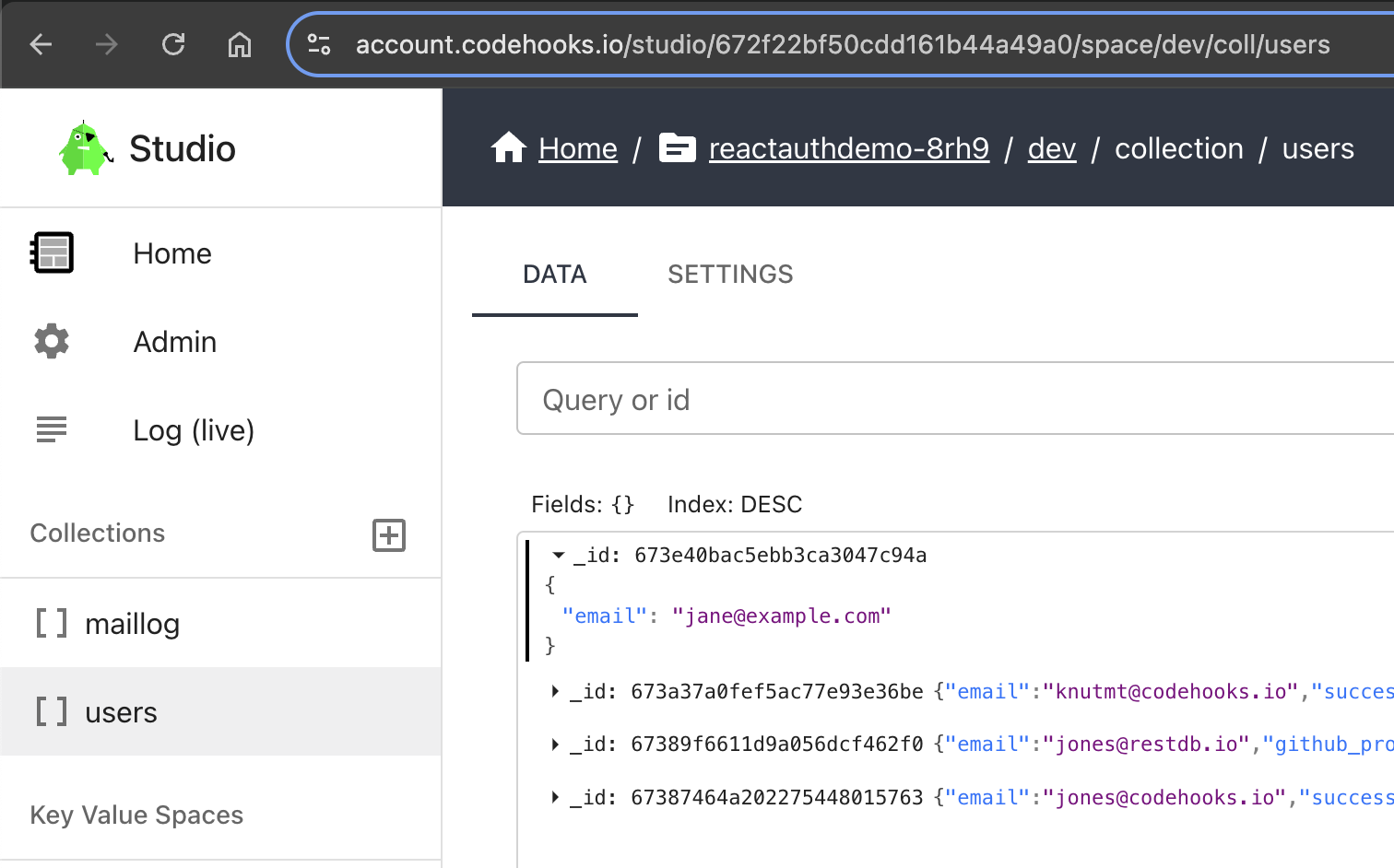Click the Codehooks Studio mascot logo

pos(85,148)
